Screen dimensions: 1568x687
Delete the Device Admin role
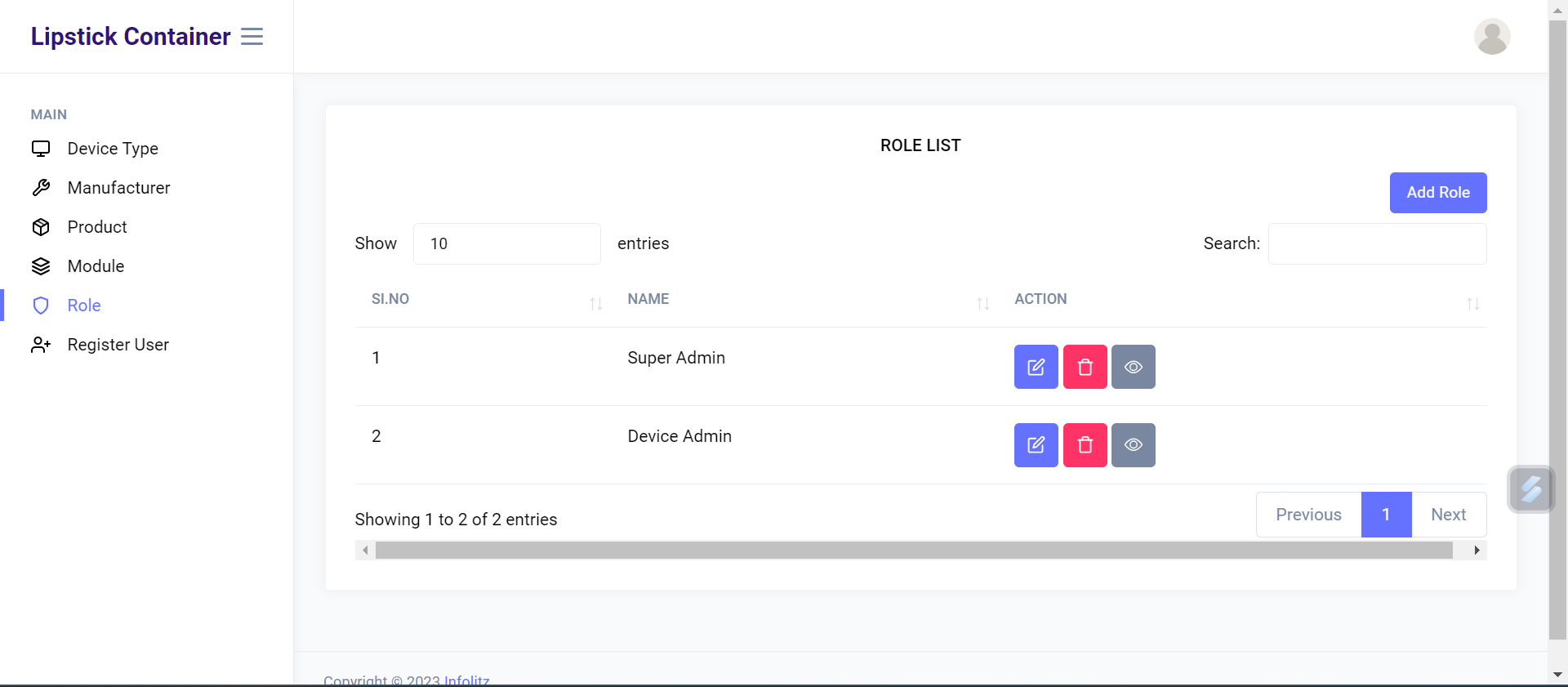[x=1085, y=445]
